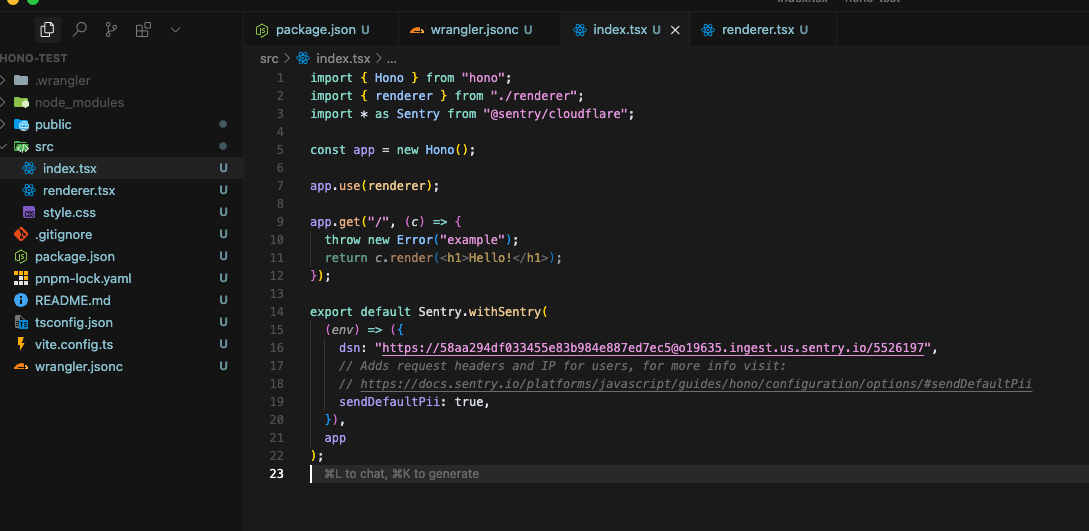Open README.md in the file tree

click(122, 301)
